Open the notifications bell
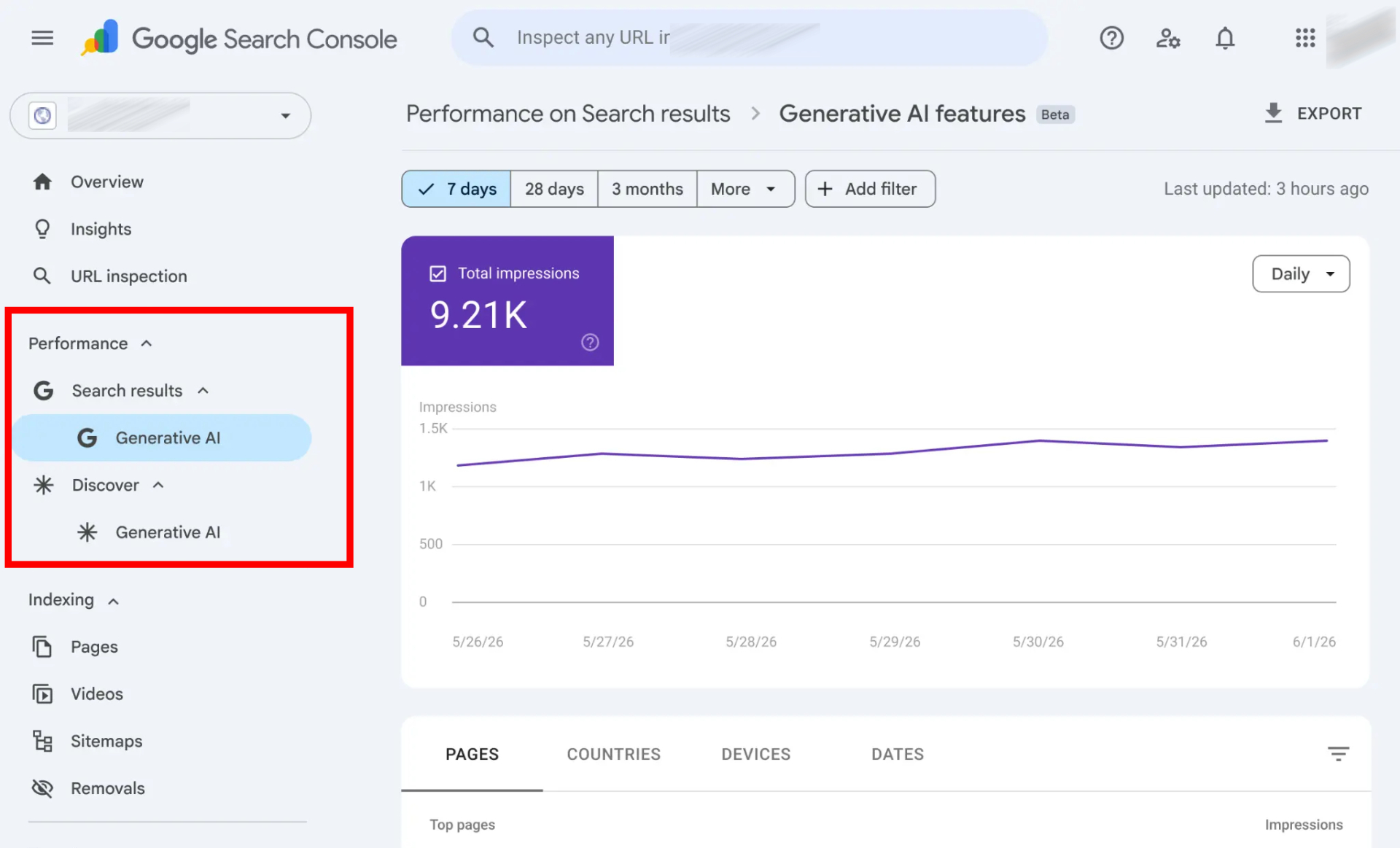This screenshot has height=848, width=1400. click(1225, 38)
